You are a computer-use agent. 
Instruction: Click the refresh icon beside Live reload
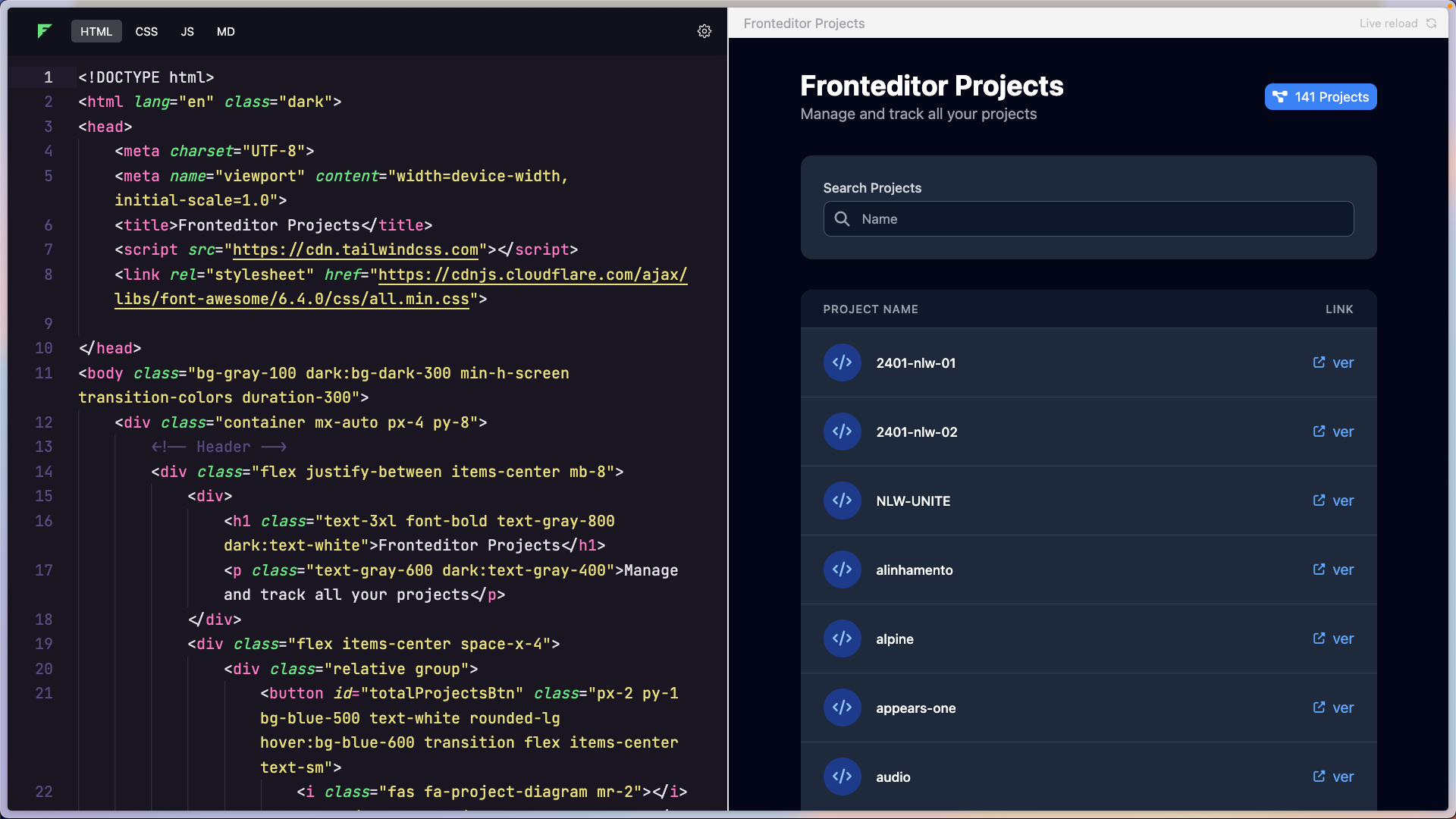pos(1432,23)
